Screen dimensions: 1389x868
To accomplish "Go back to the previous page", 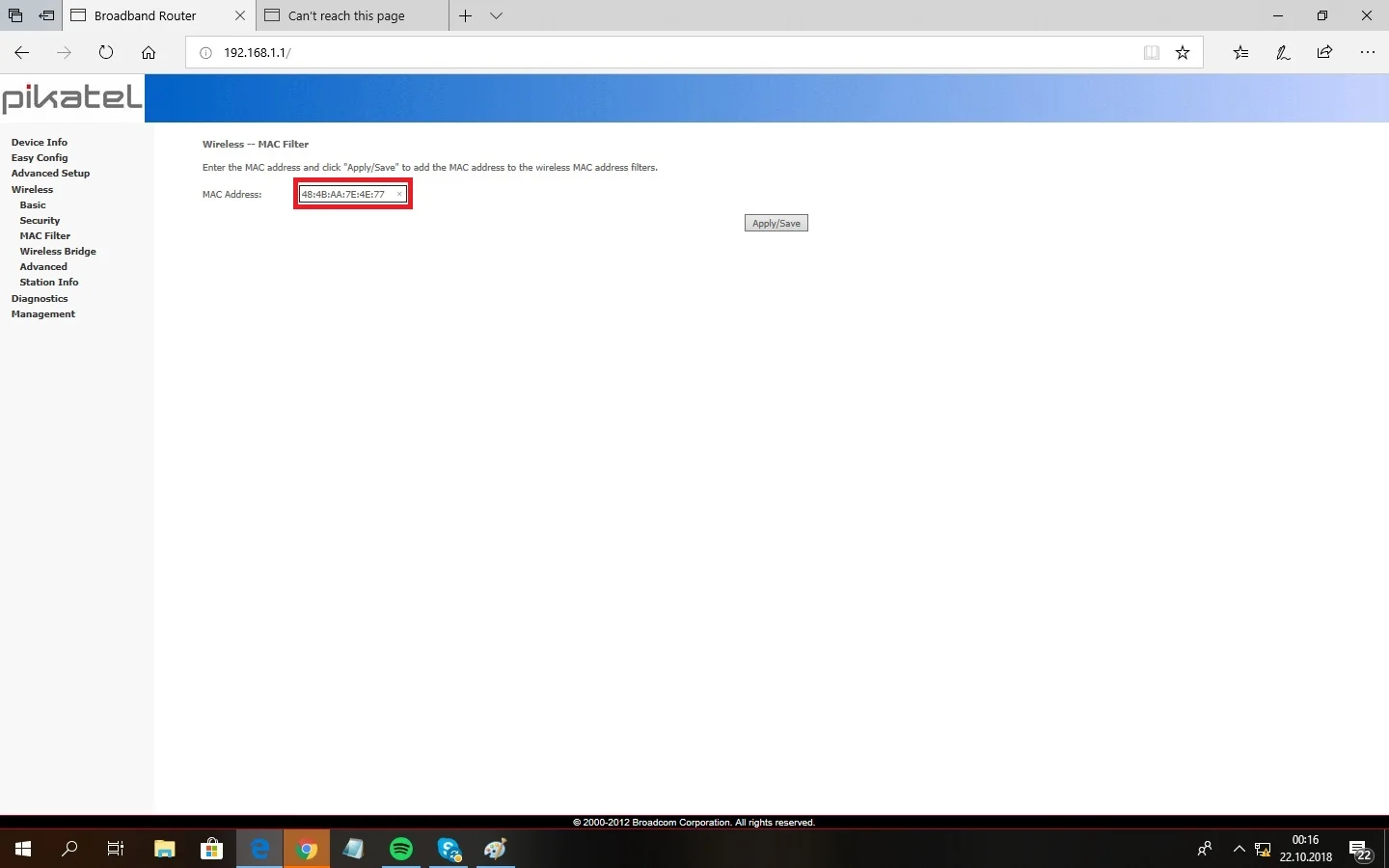I will (x=22, y=53).
